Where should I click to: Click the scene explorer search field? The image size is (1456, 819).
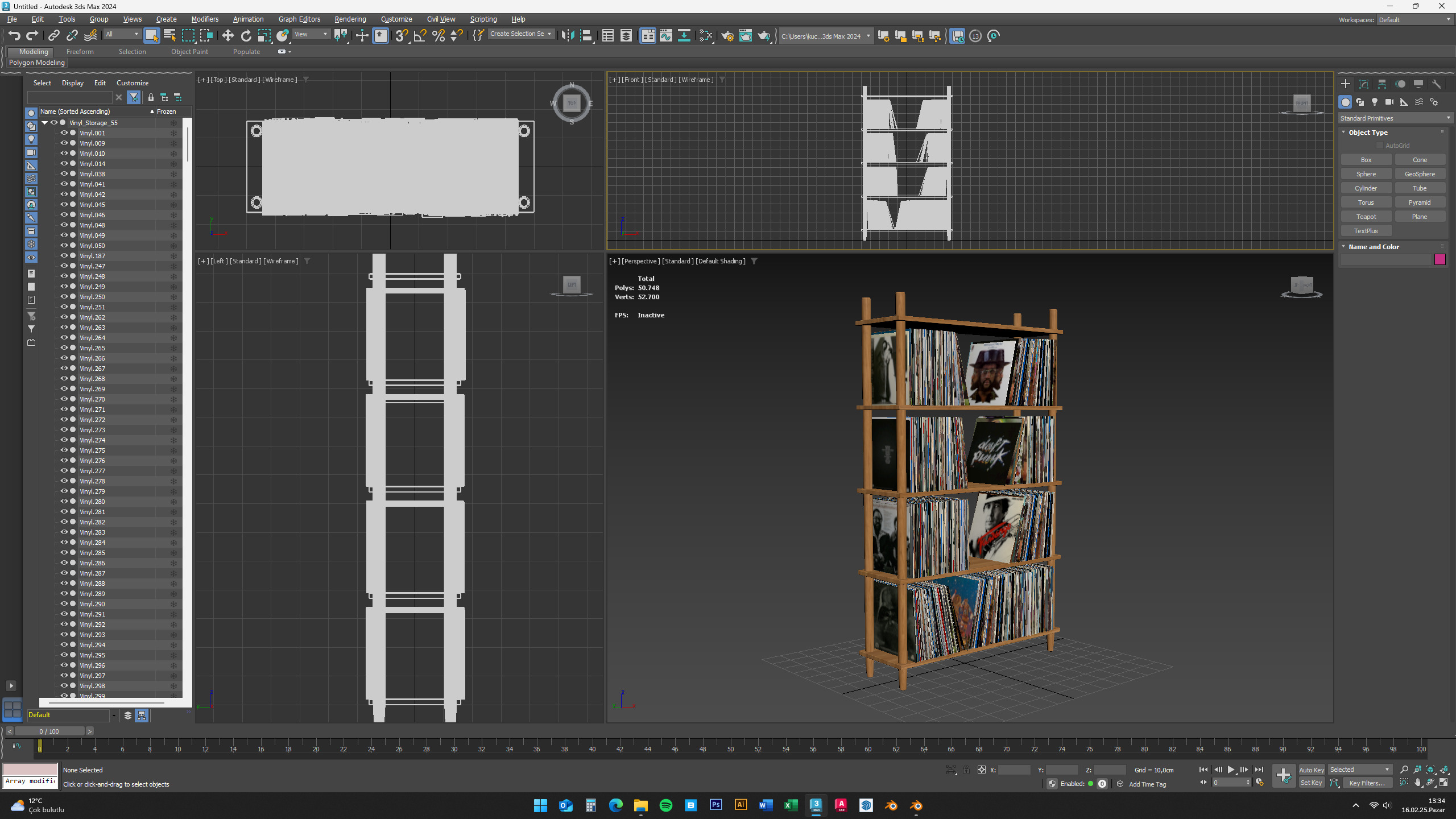point(71,97)
